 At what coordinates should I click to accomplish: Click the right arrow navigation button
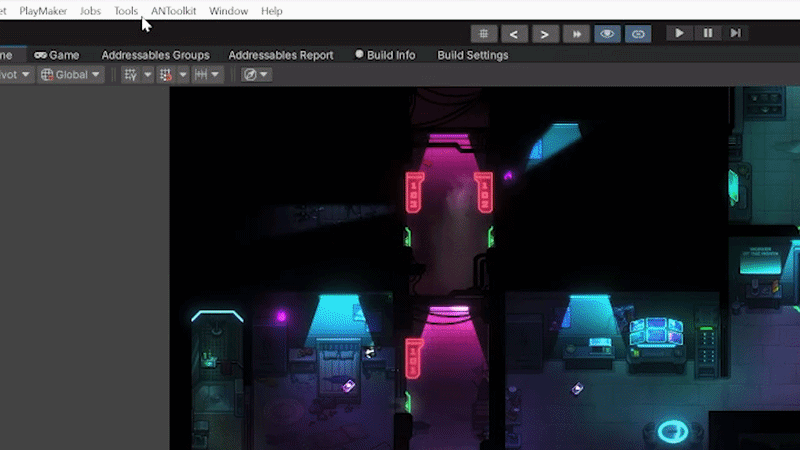[x=544, y=34]
